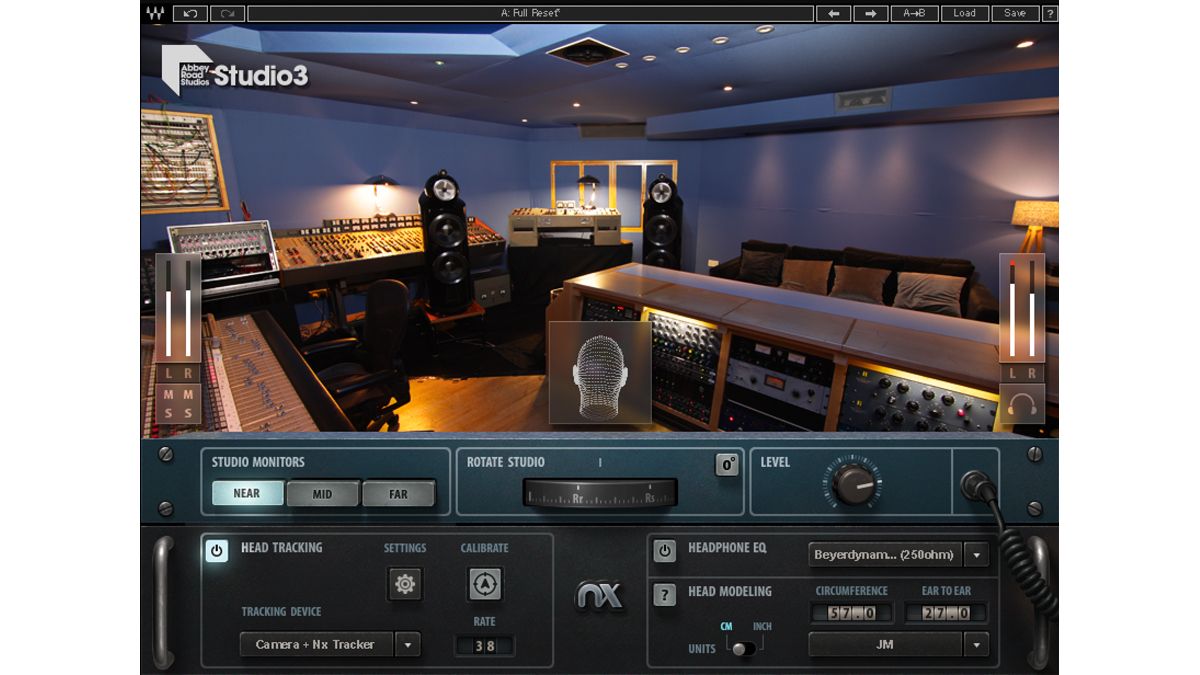Viewport: 1200px width, 675px height.
Task: Click the Nx logo
Action: click(x=600, y=596)
